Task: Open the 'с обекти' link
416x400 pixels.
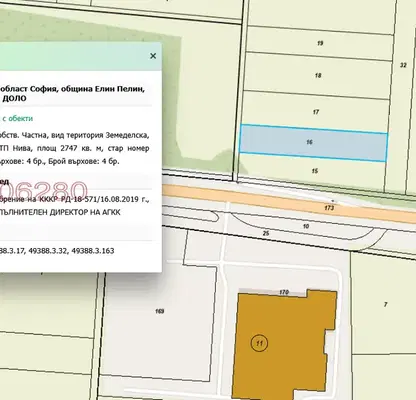Action: (x=18, y=118)
